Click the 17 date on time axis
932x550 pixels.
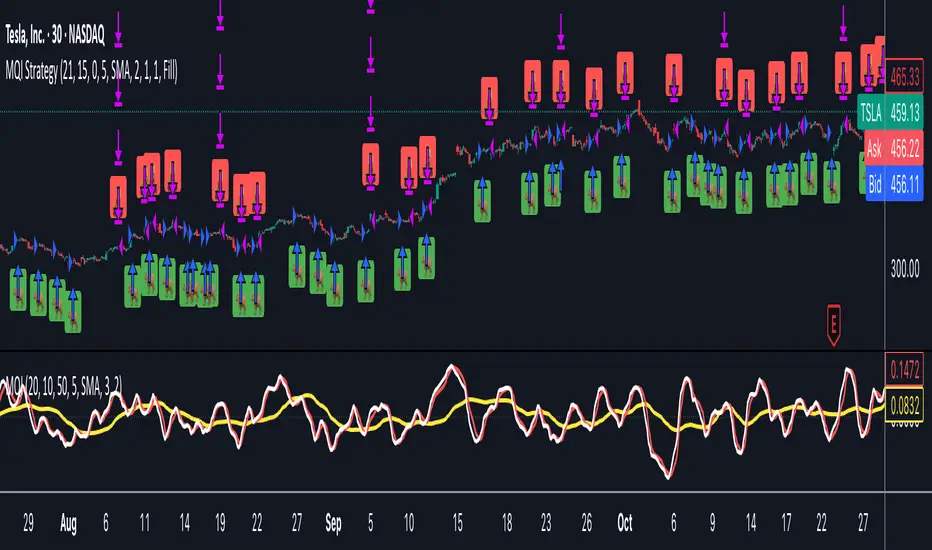point(786,523)
